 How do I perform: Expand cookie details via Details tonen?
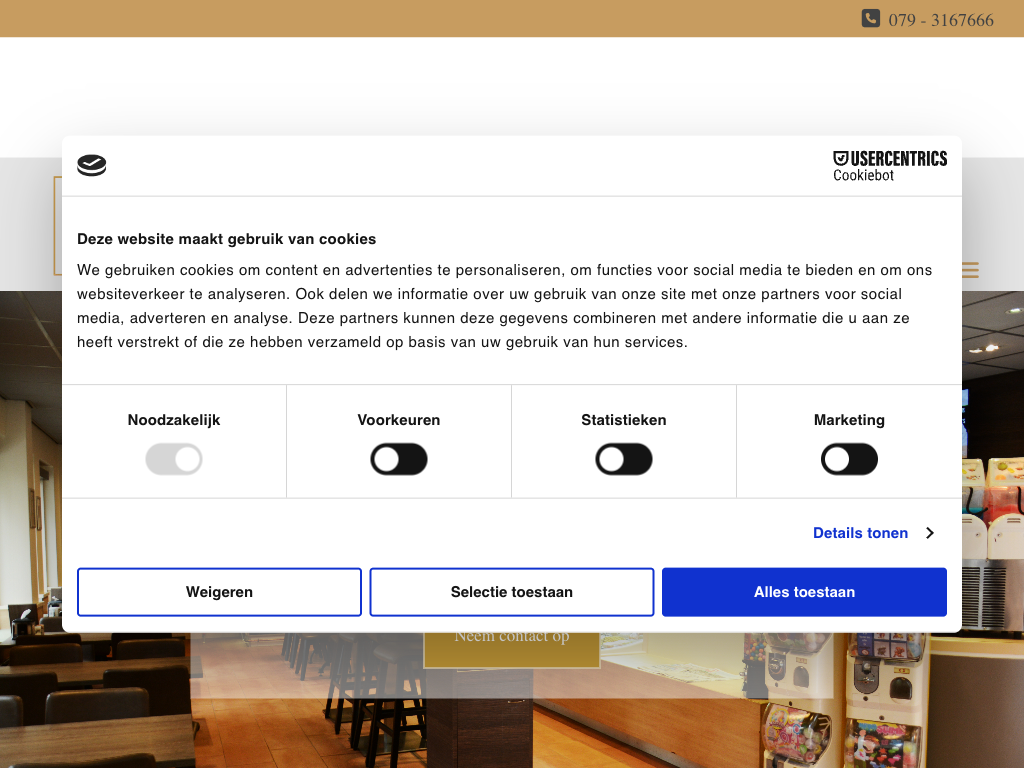tap(860, 533)
